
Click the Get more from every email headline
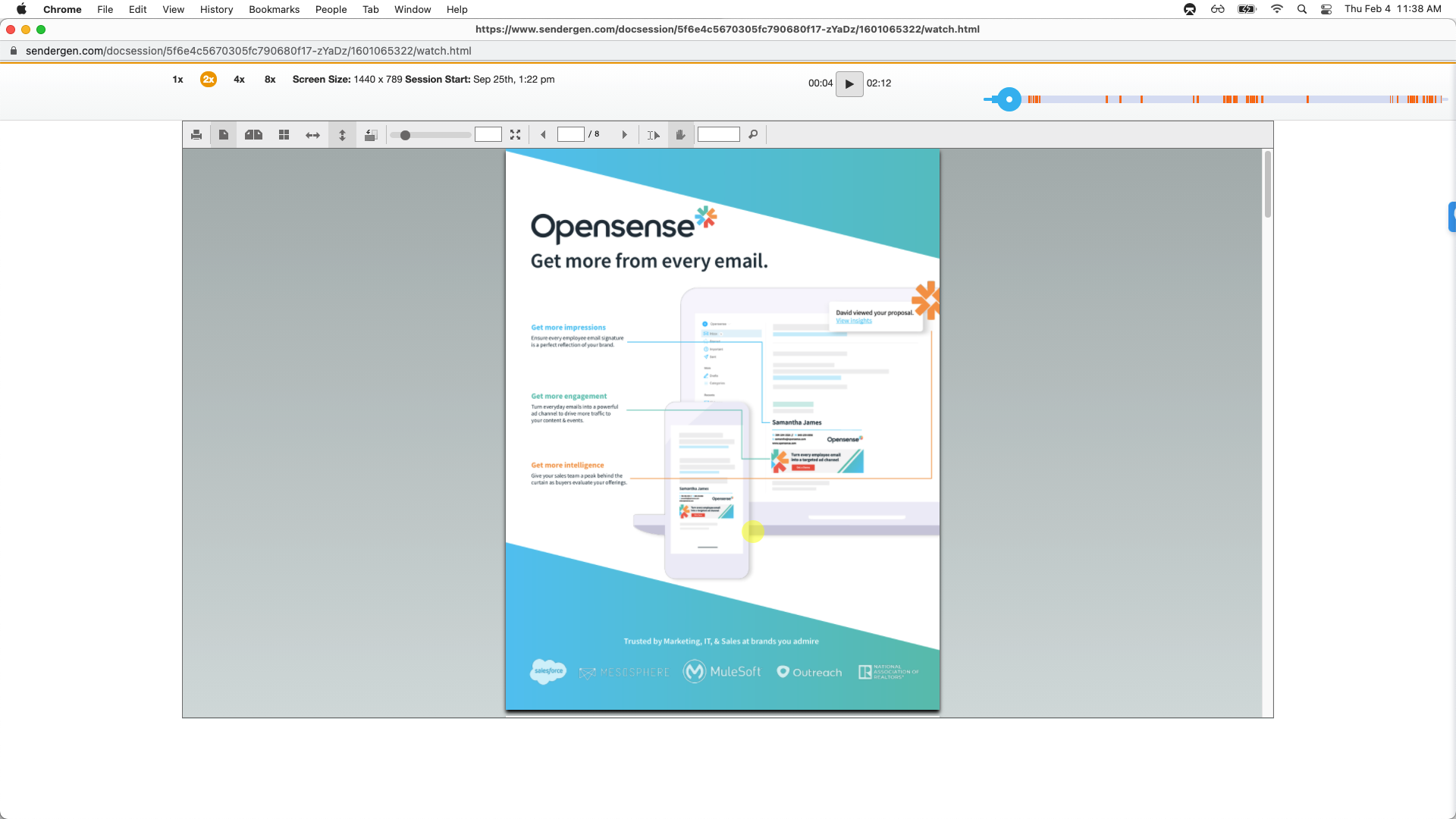click(x=649, y=262)
